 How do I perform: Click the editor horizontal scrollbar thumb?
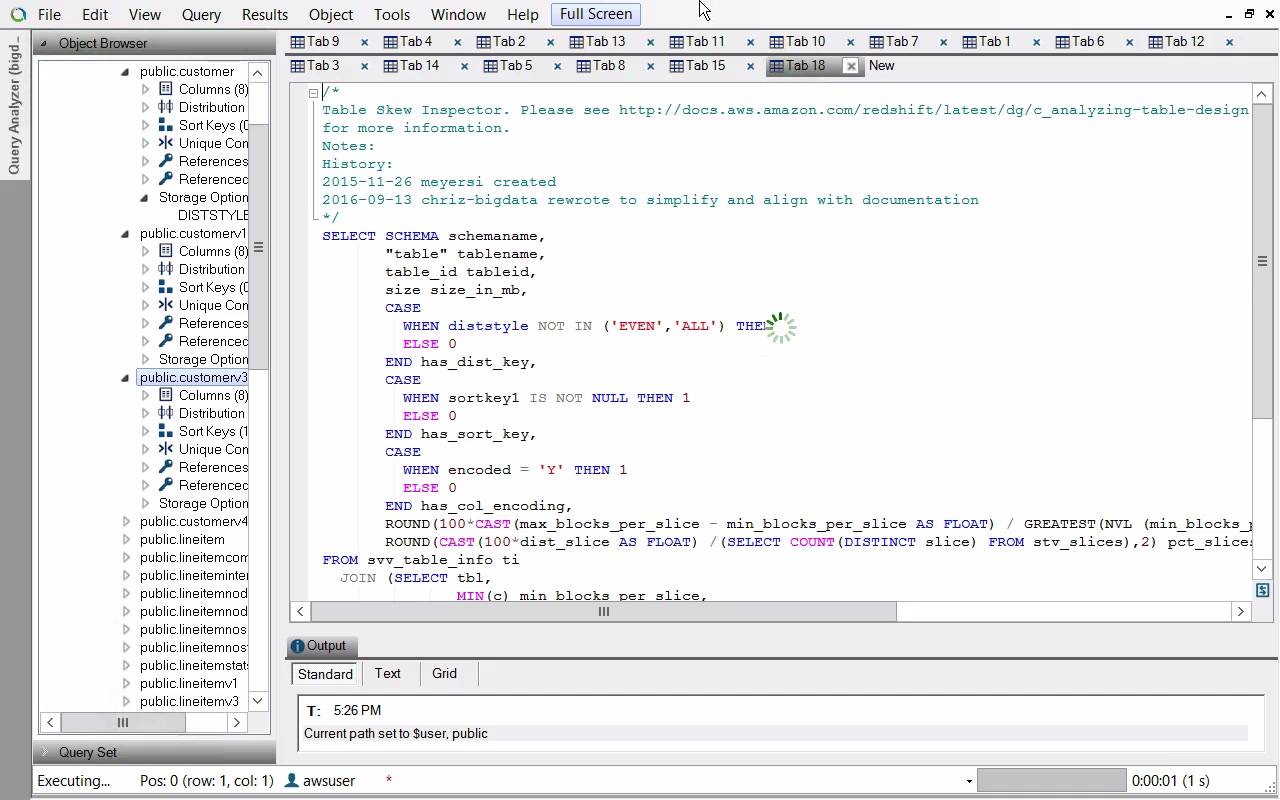(x=603, y=611)
